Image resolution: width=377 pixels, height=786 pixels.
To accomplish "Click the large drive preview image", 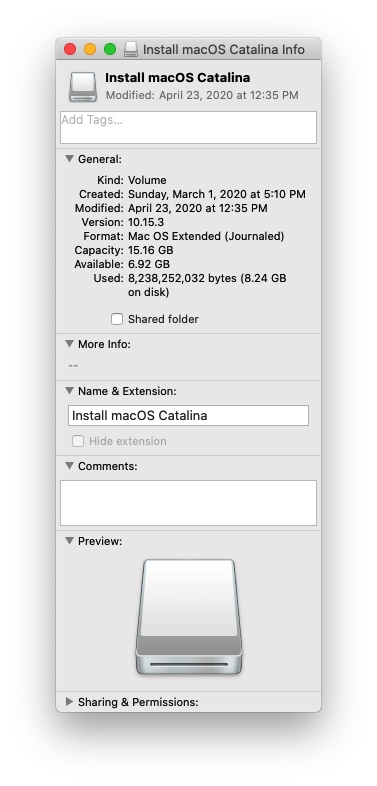I will [x=188, y=617].
